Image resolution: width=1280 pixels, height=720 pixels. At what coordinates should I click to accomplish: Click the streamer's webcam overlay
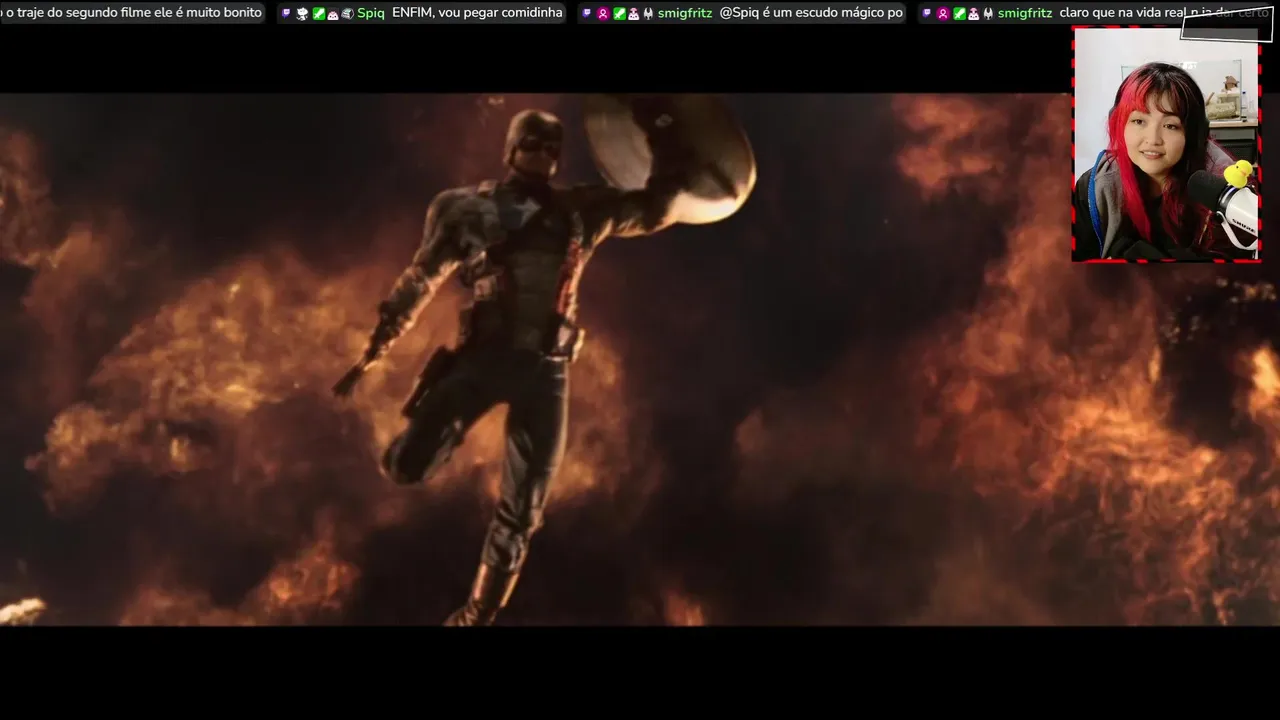tap(1166, 145)
